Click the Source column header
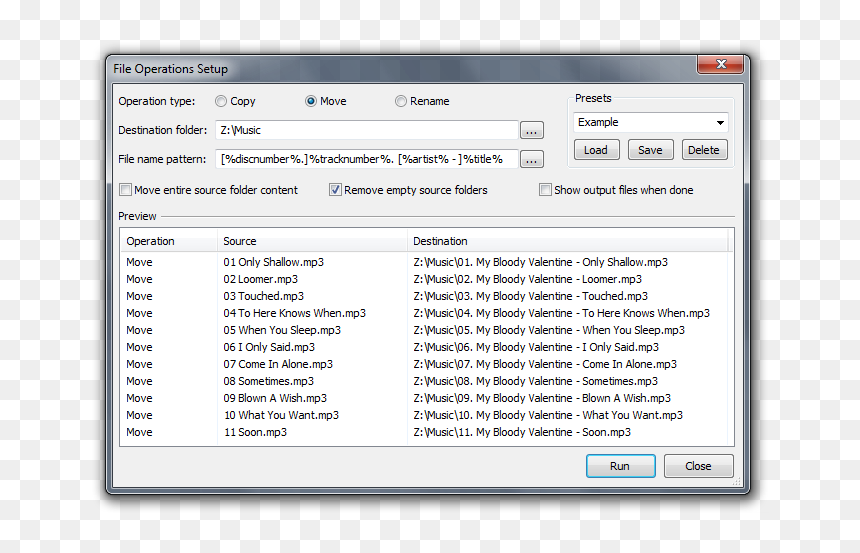This screenshot has width=860, height=553. 312,241
